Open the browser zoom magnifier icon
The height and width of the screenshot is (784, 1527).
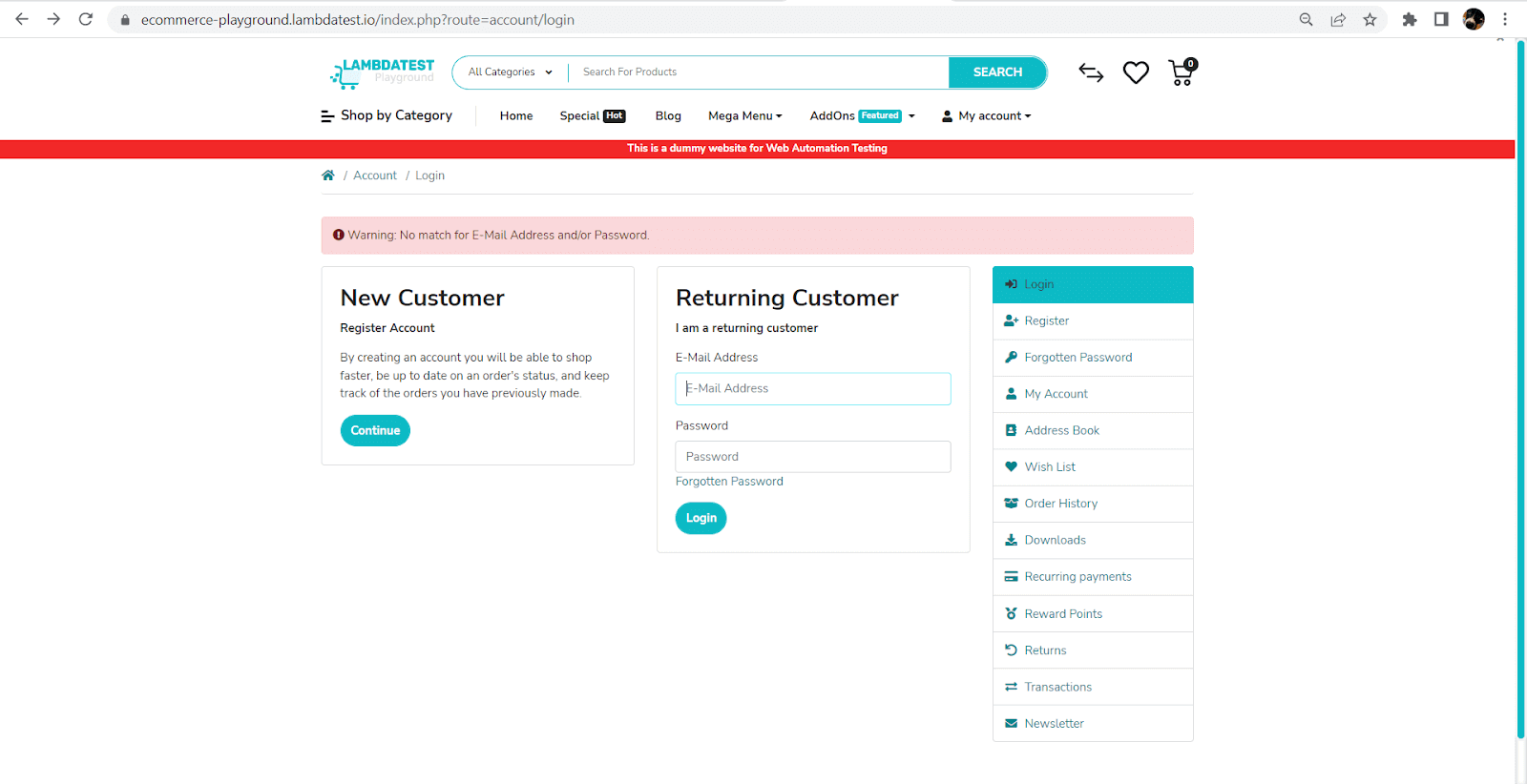click(x=1307, y=19)
